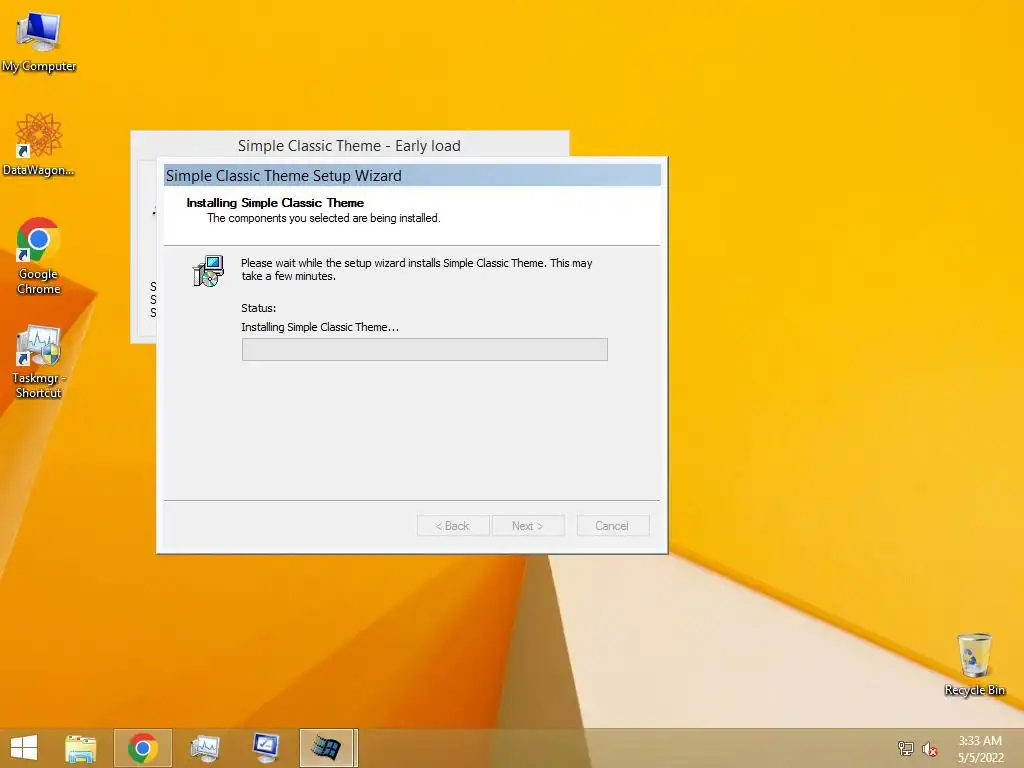
Task: Click the Windows Start button
Action: [x=24, y=748]
